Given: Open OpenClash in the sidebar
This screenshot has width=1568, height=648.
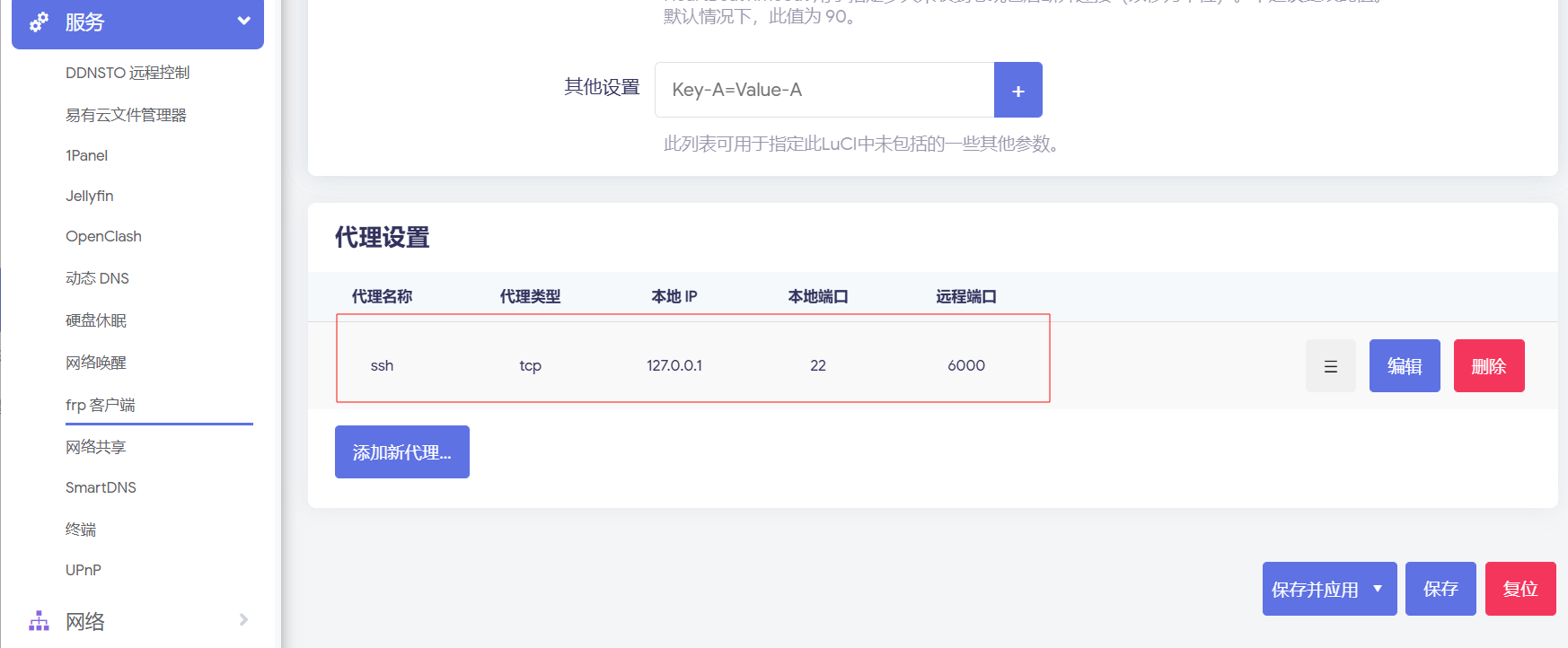Looking at the screenshot, I should tap(103, 236).
